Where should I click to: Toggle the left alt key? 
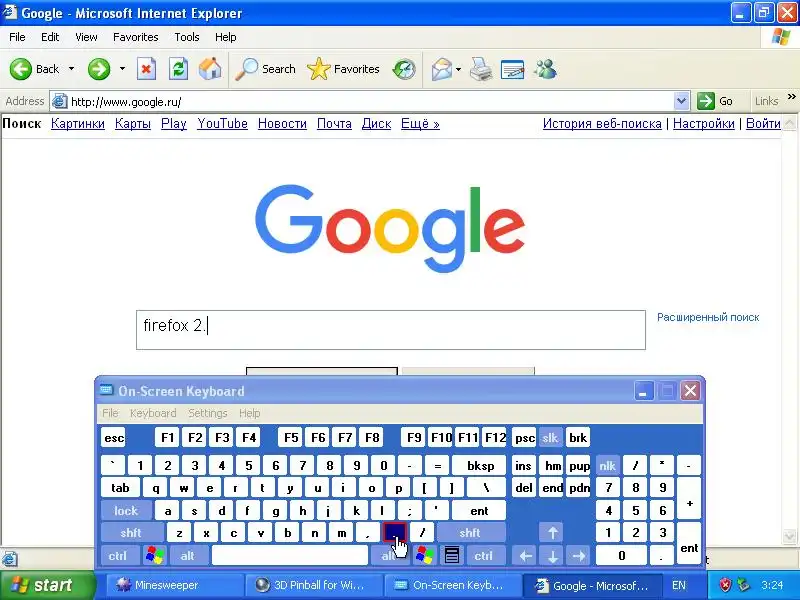click(x=188, y=556)
